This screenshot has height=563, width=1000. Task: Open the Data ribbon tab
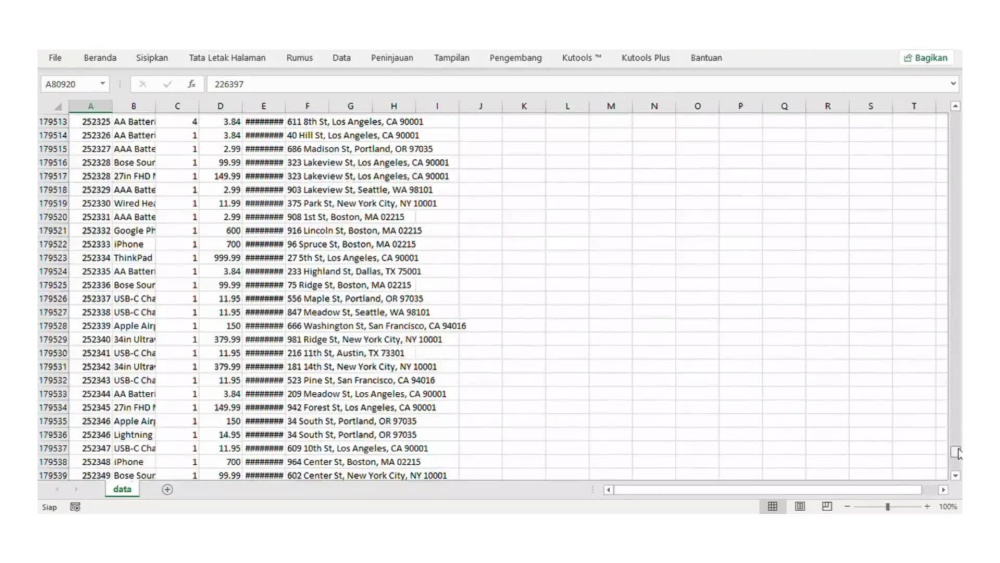pyautogui.click(x=341, y=57)
